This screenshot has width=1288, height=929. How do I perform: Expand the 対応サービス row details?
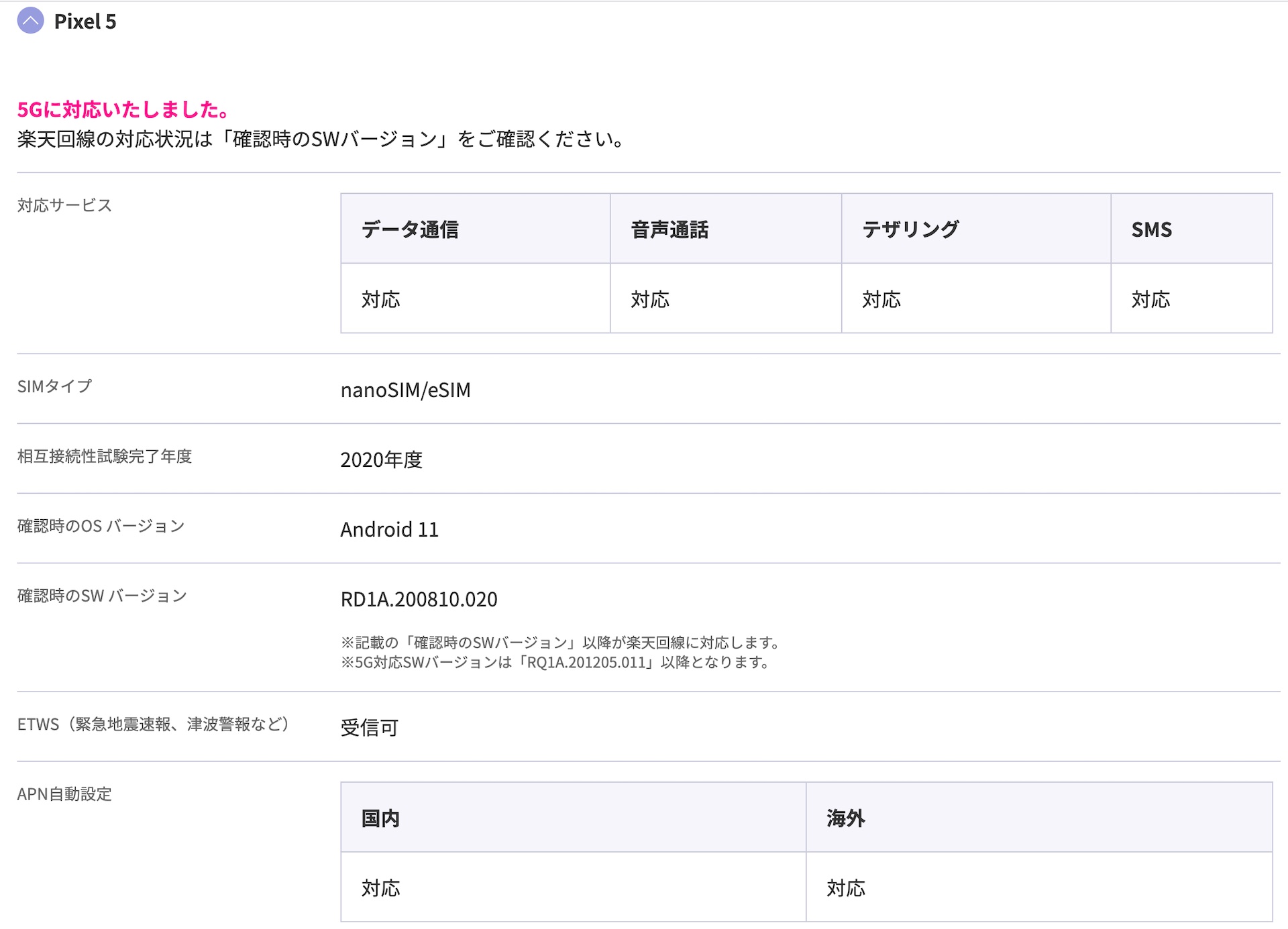65,206
